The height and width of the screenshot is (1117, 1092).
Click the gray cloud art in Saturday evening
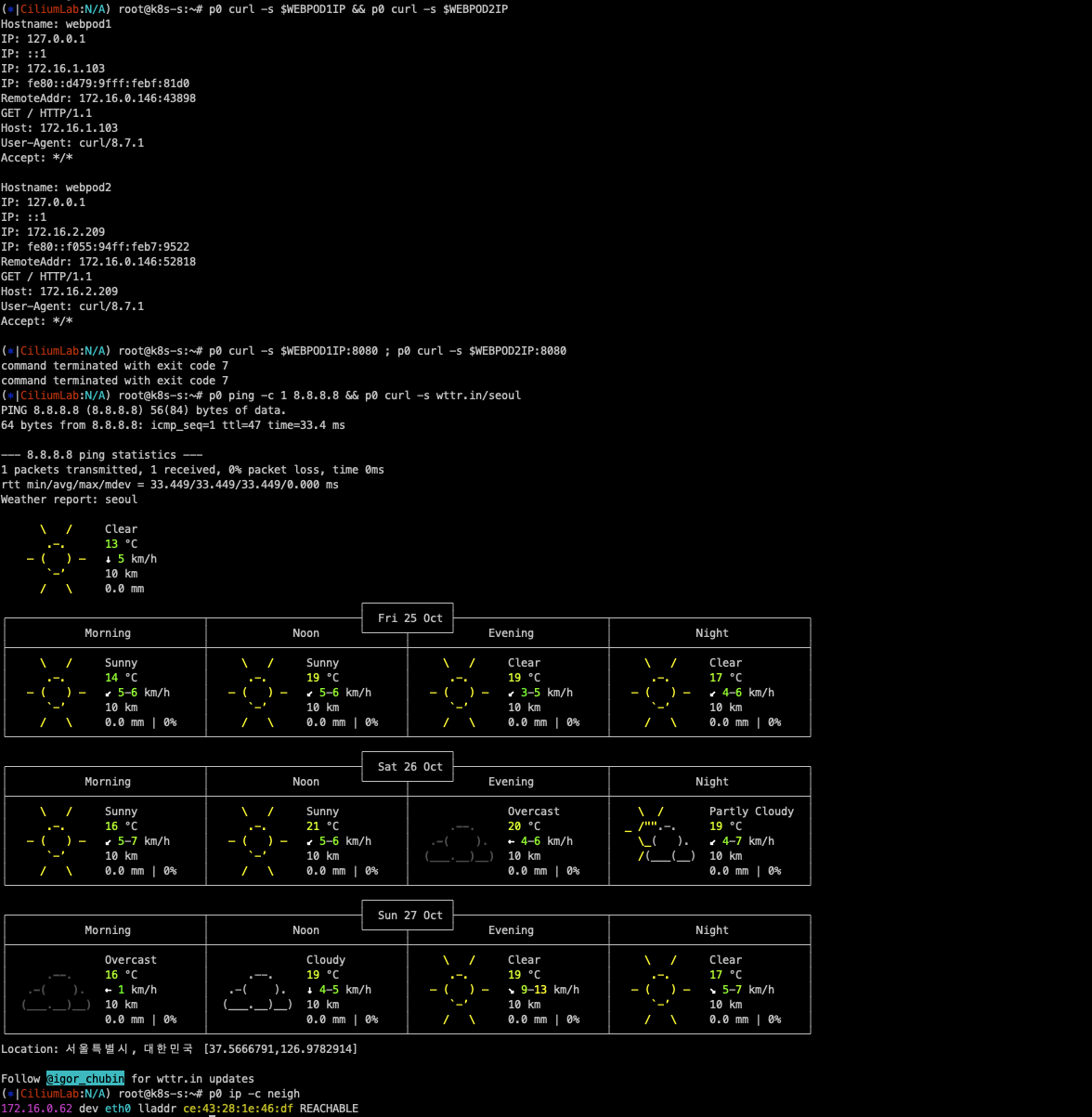459,841
